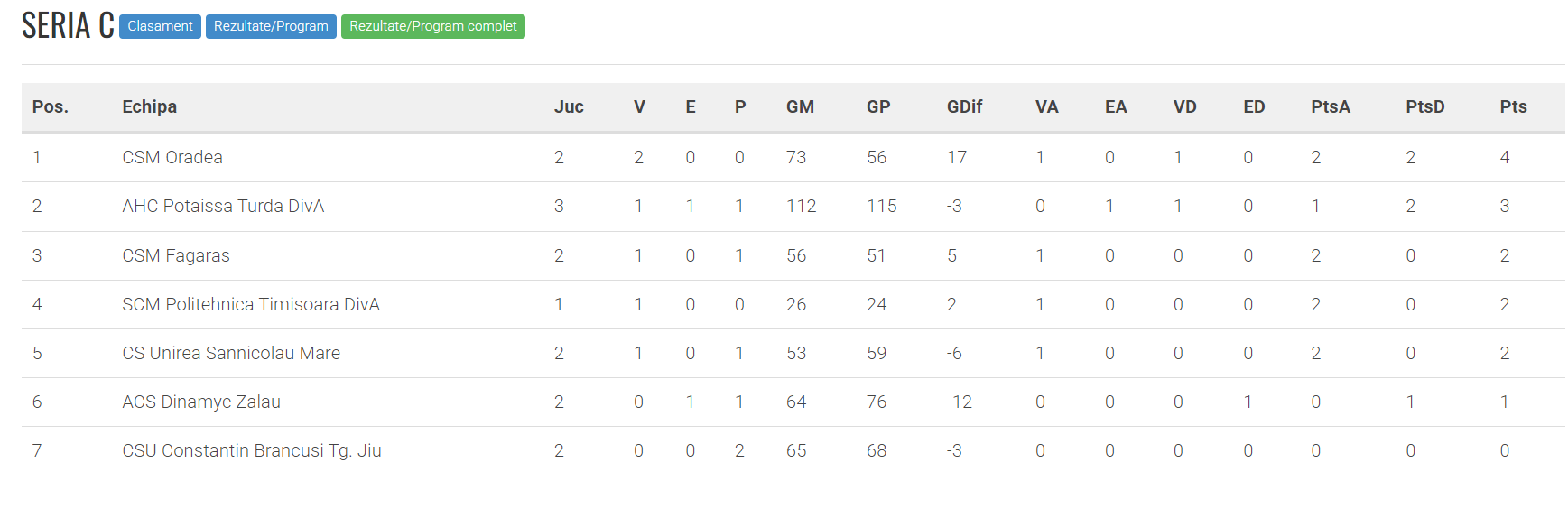Screen dimensions: 1568x518
Task: Open the Rezultate/Program tab
Action: 271,26
